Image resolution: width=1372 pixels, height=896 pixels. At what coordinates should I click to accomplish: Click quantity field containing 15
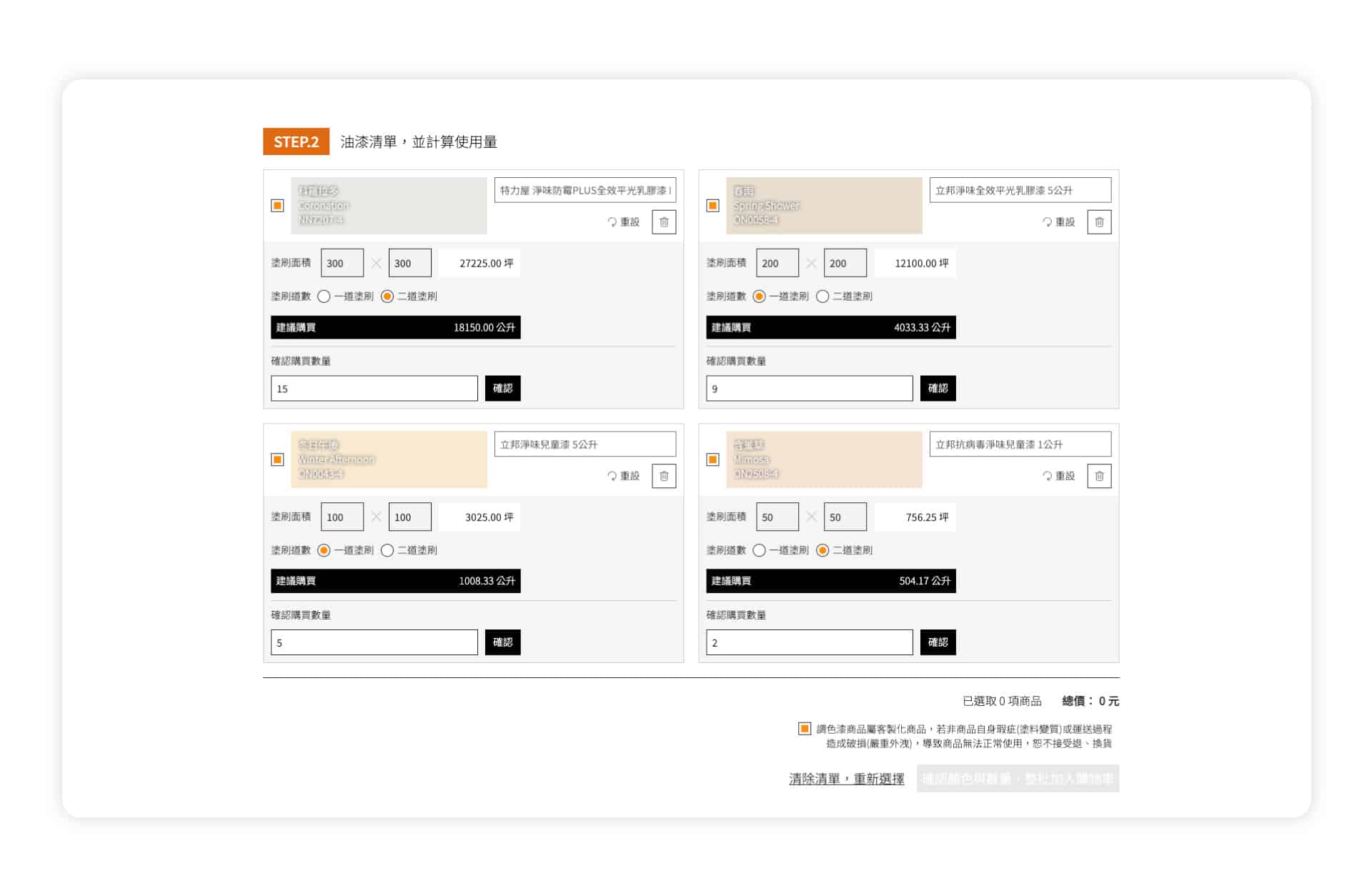pyautogui.click(x=374, y=389)
